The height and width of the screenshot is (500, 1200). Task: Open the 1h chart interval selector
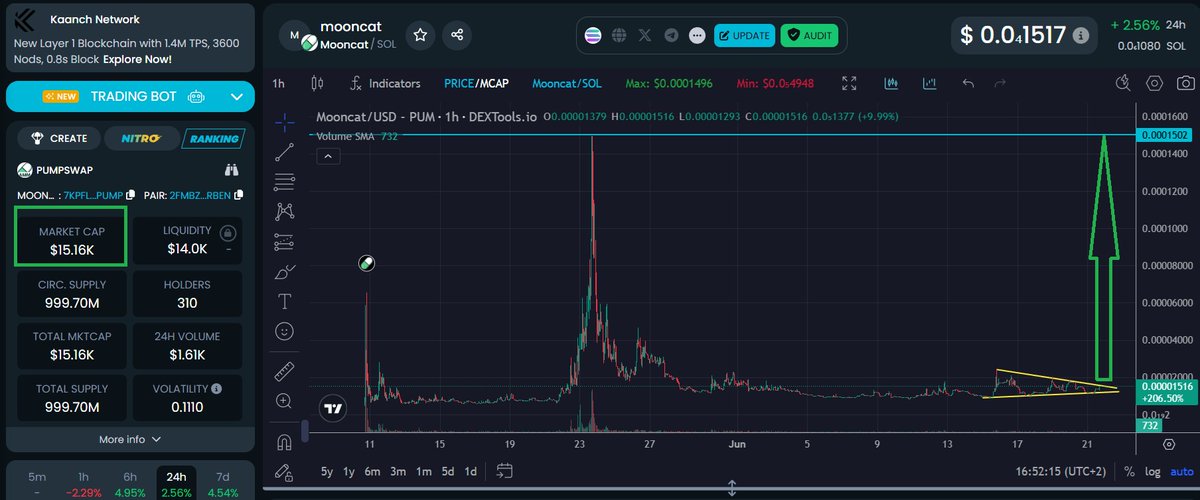point(279,84)
